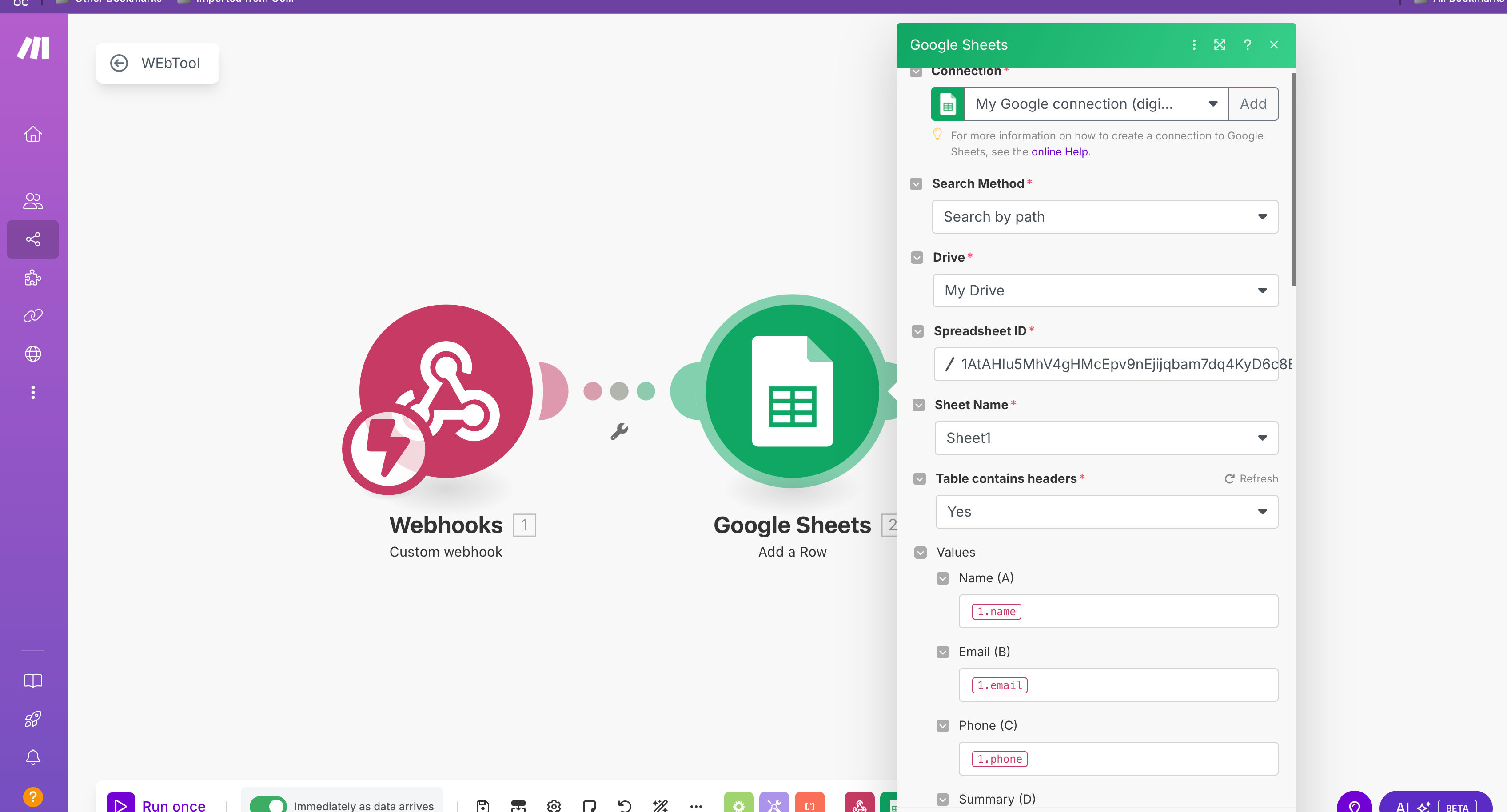Open Notifications bell icon
The image size is (1507, 812).
pos(33,758)
